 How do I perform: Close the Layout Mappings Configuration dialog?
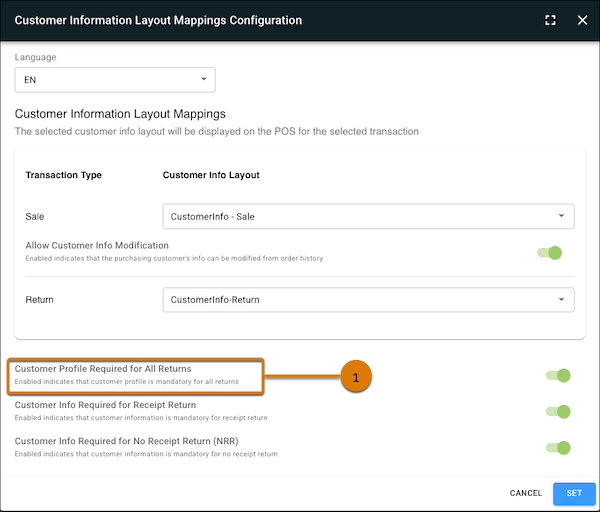pos(582,20)
